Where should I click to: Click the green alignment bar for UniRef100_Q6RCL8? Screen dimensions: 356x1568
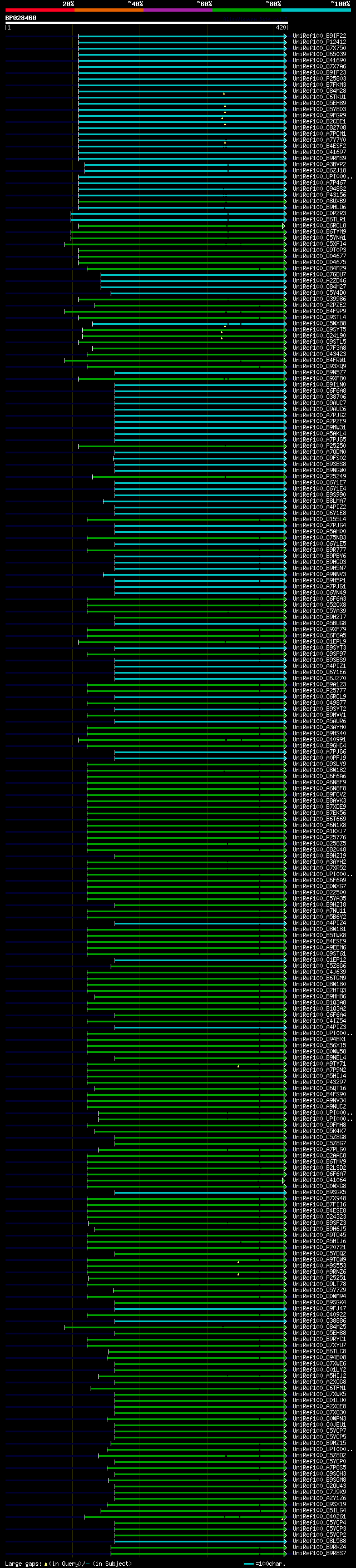(x=181, y=226)
